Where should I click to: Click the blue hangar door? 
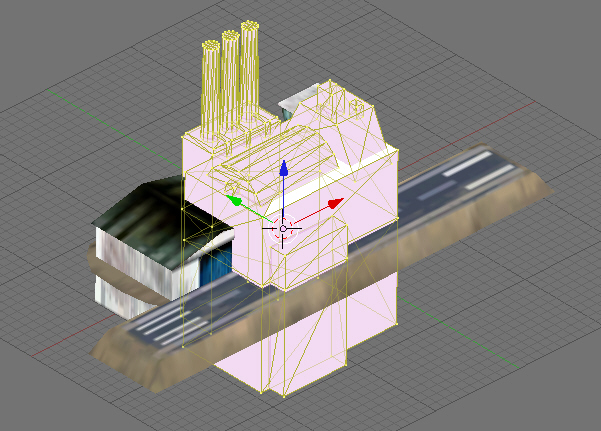pyautogui.click(x=216, y=265)
